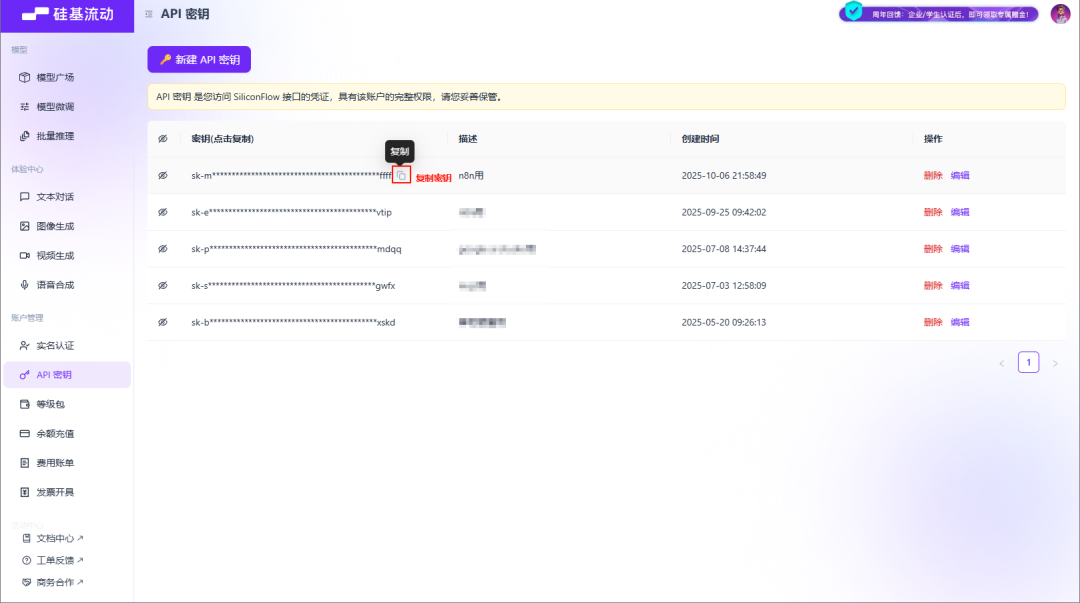Edit the key created 2025-05-20
1080x603 pixels.
click(x=960, y=322)
